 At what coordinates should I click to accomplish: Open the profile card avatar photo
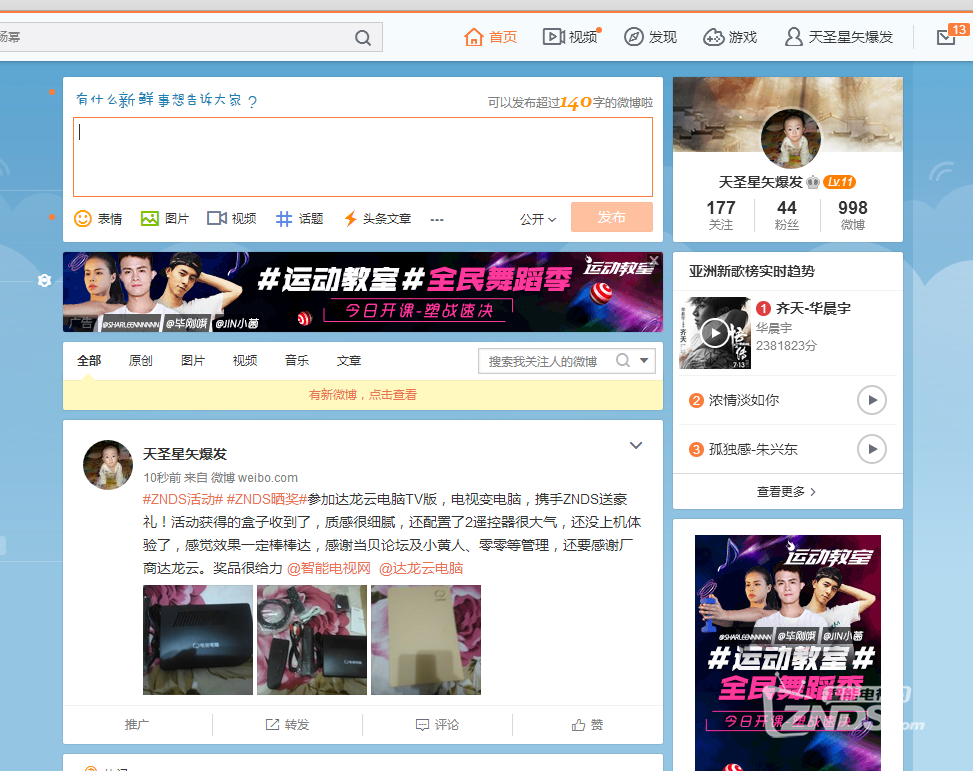[x=791, y=138]
